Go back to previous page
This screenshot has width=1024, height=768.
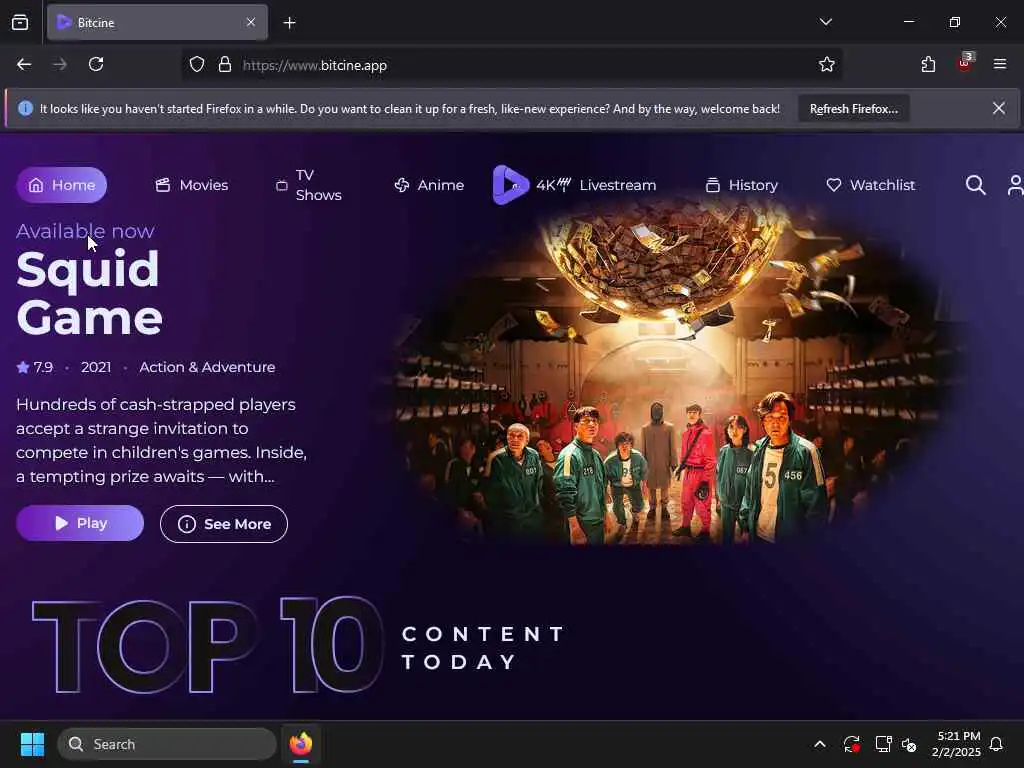tap(24, 65)
